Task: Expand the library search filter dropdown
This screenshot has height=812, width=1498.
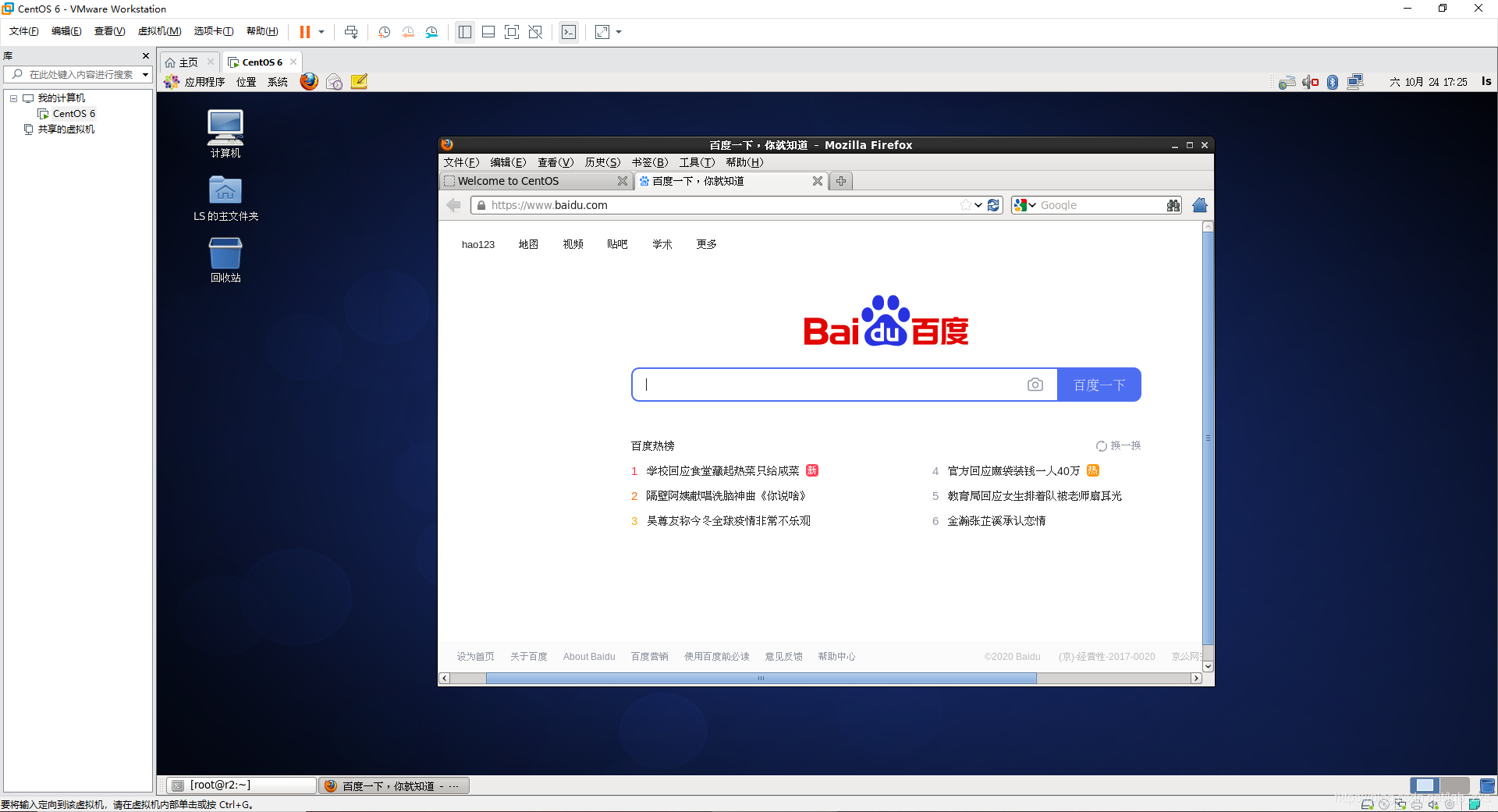Action: [145, 75]
